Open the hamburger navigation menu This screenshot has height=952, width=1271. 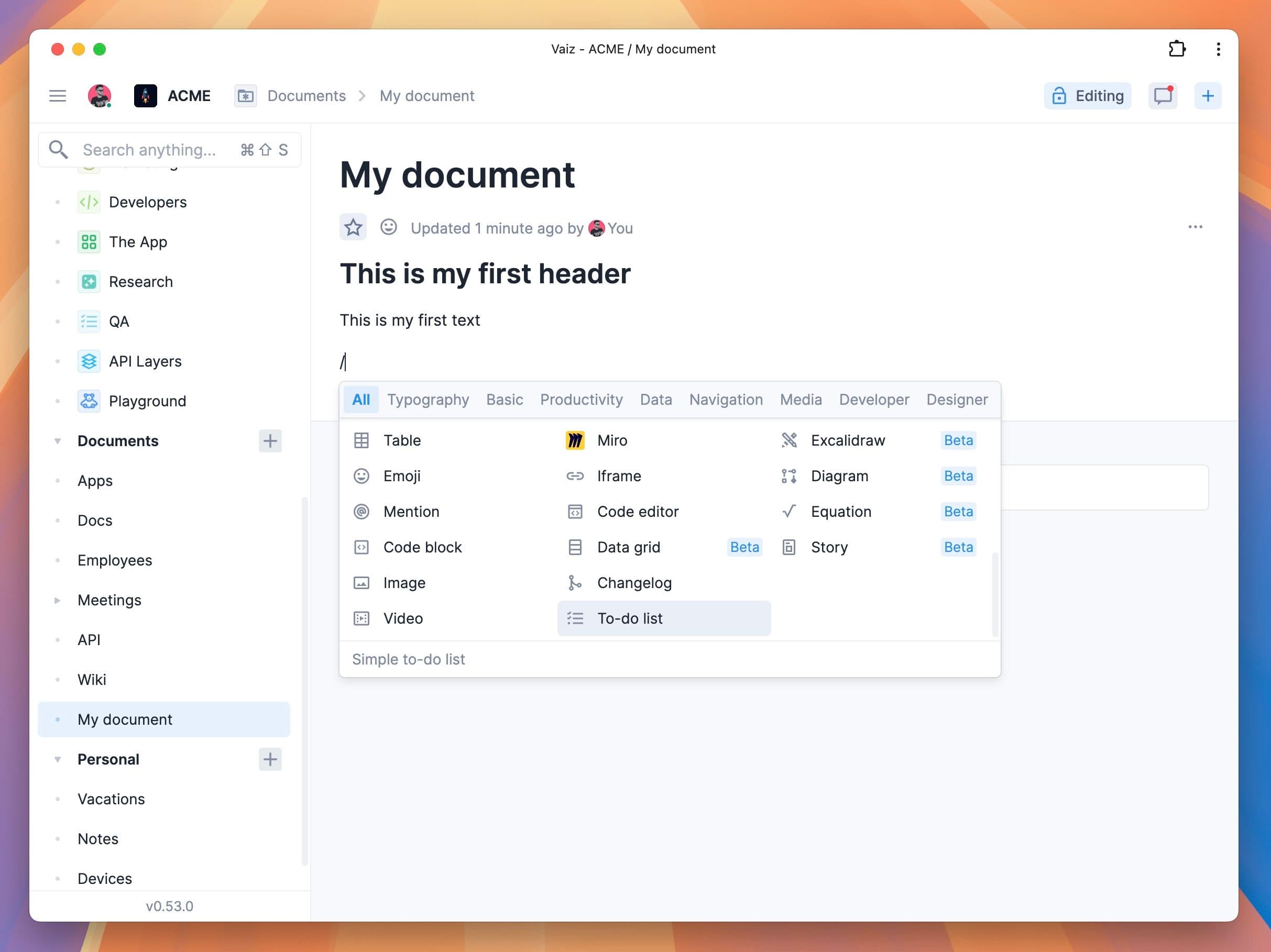pyautogui.click(x=58, y=95)
